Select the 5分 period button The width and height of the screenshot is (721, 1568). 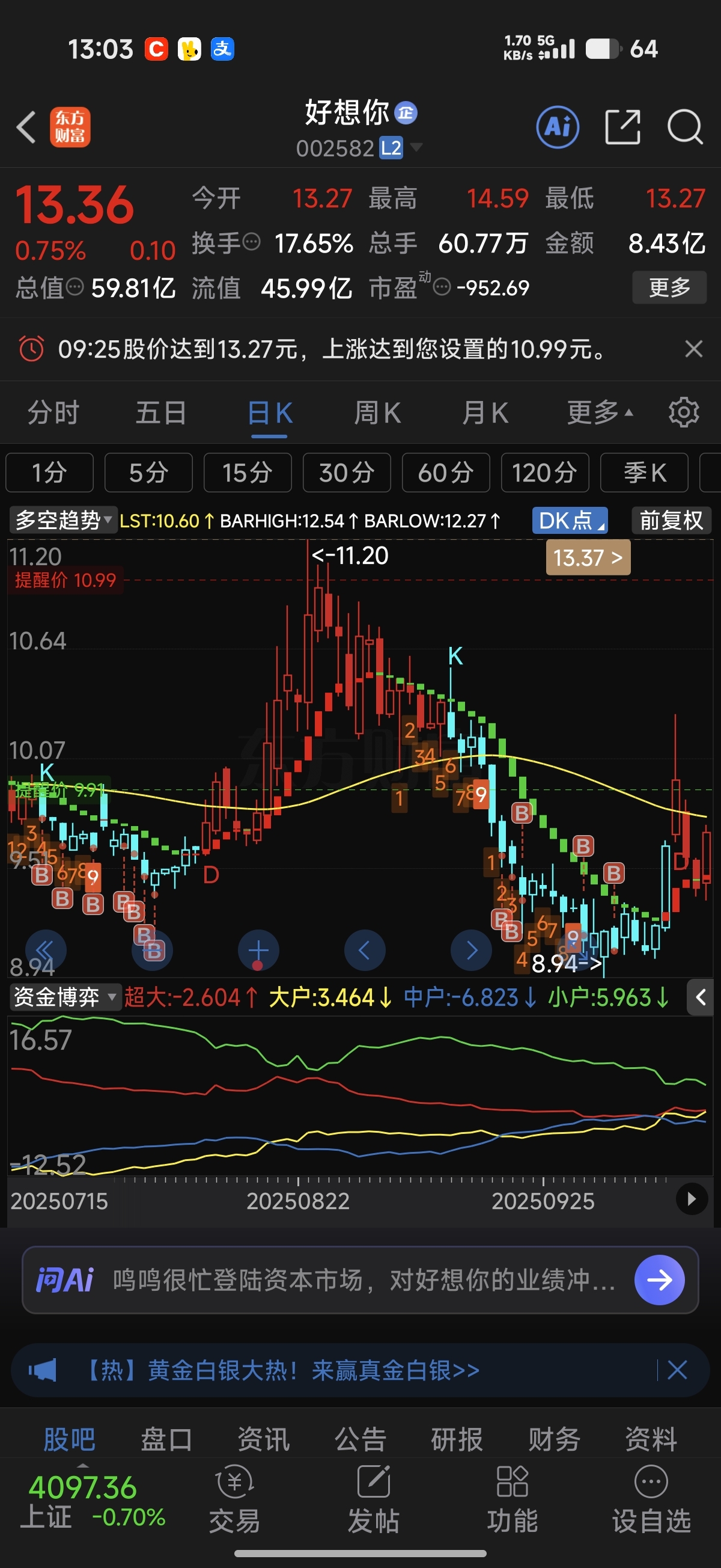click(x=148, y=473)
